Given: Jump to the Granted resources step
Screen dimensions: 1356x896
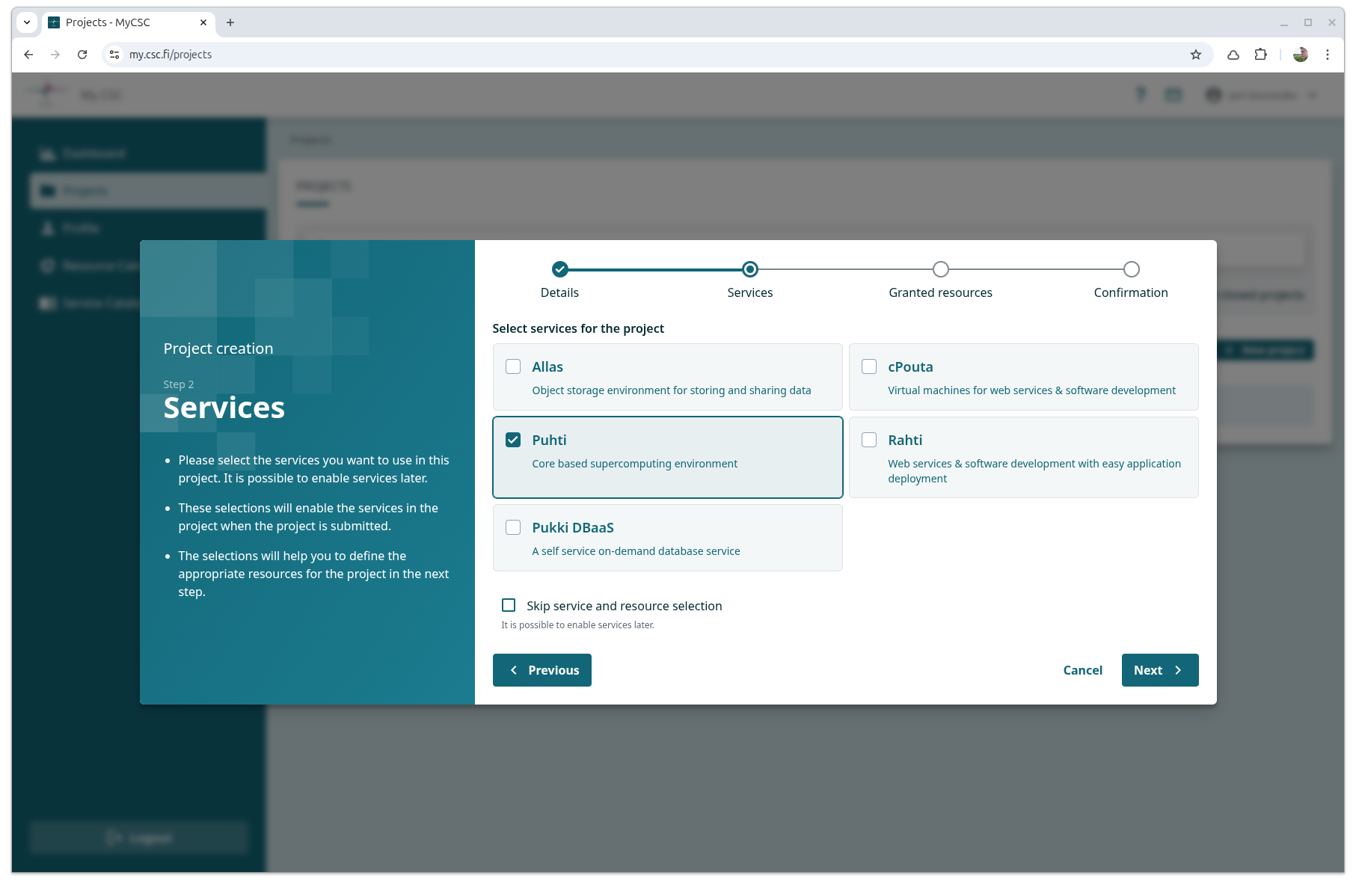Looking at the screenshot, I should (x=940, y=269).
